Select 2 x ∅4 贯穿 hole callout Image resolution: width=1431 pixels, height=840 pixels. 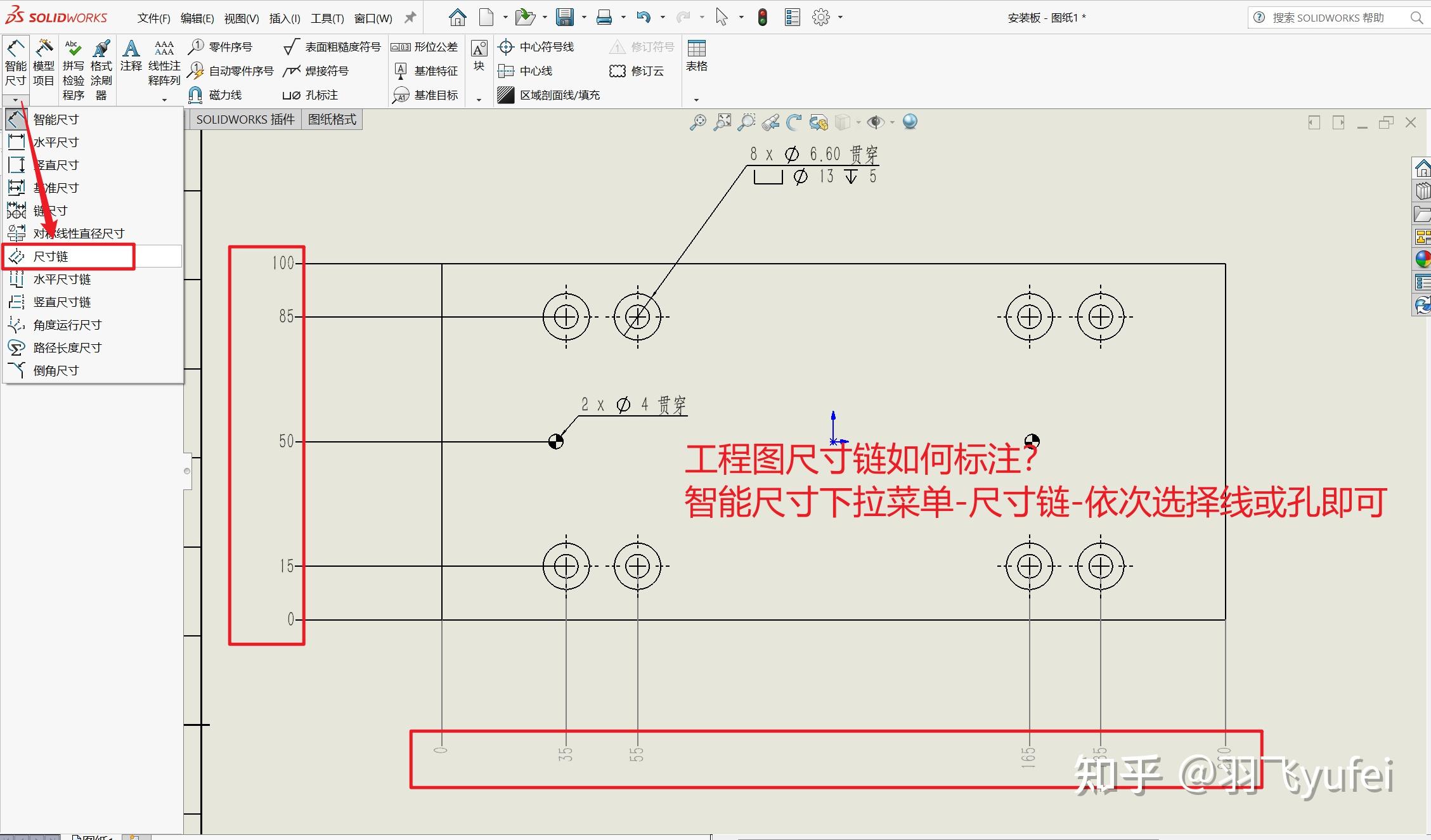(x=633, y=404)
